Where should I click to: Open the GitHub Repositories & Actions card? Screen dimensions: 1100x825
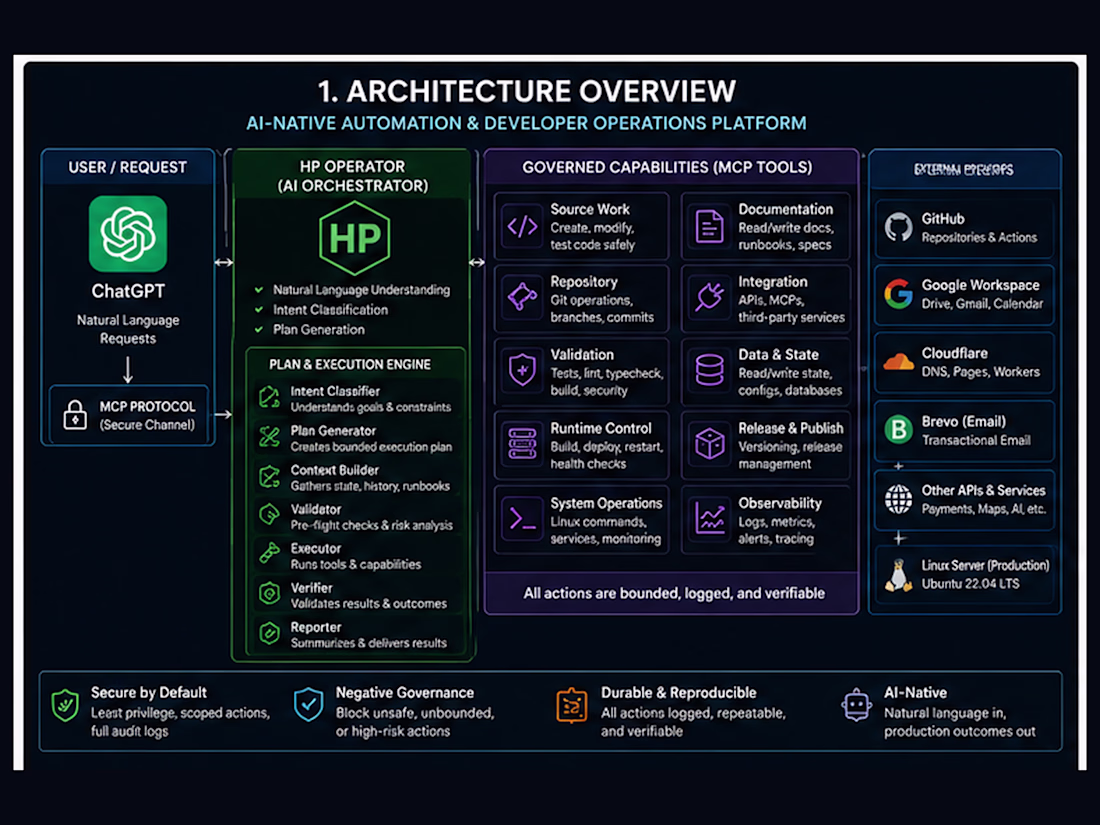pyautogui.click(x=964, y=228)
